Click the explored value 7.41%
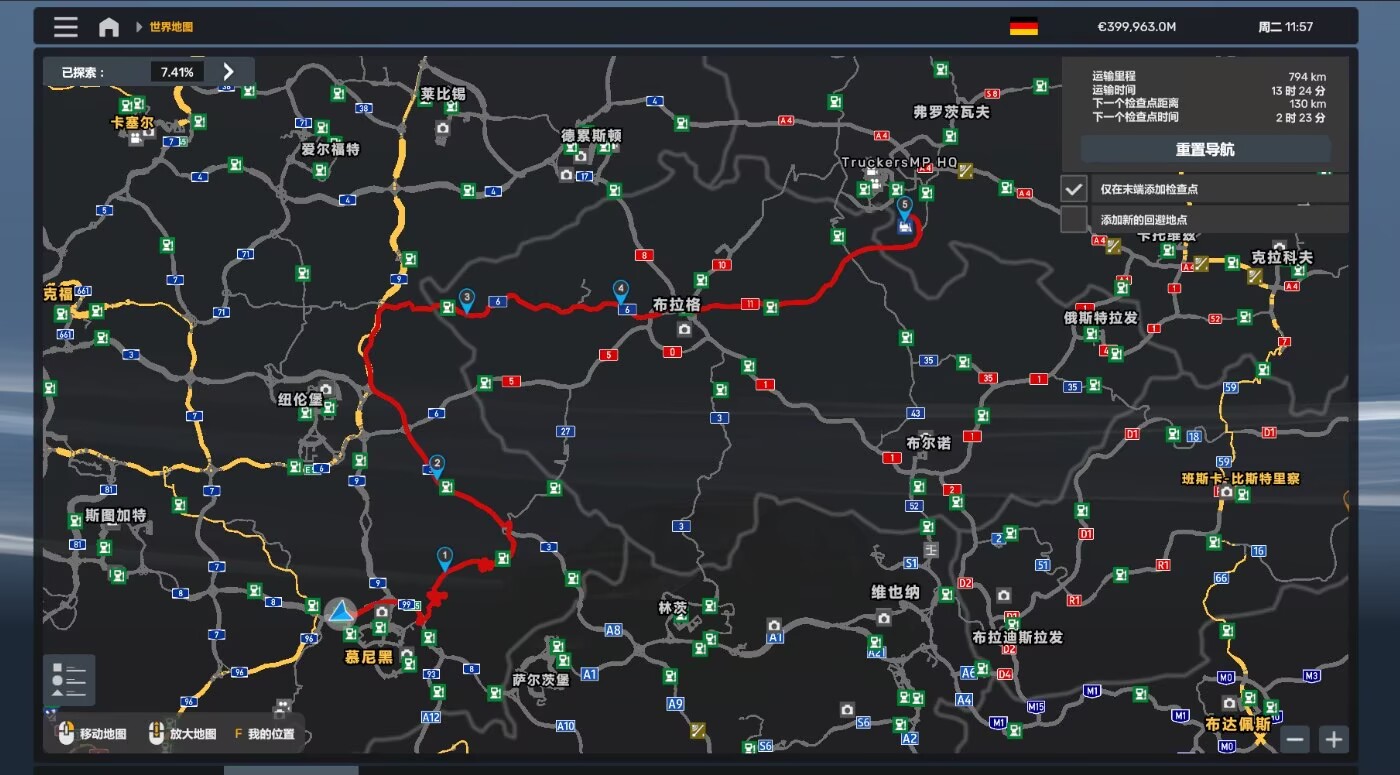The height and width of the screenshot is (775, 1400). coord(177,72)
